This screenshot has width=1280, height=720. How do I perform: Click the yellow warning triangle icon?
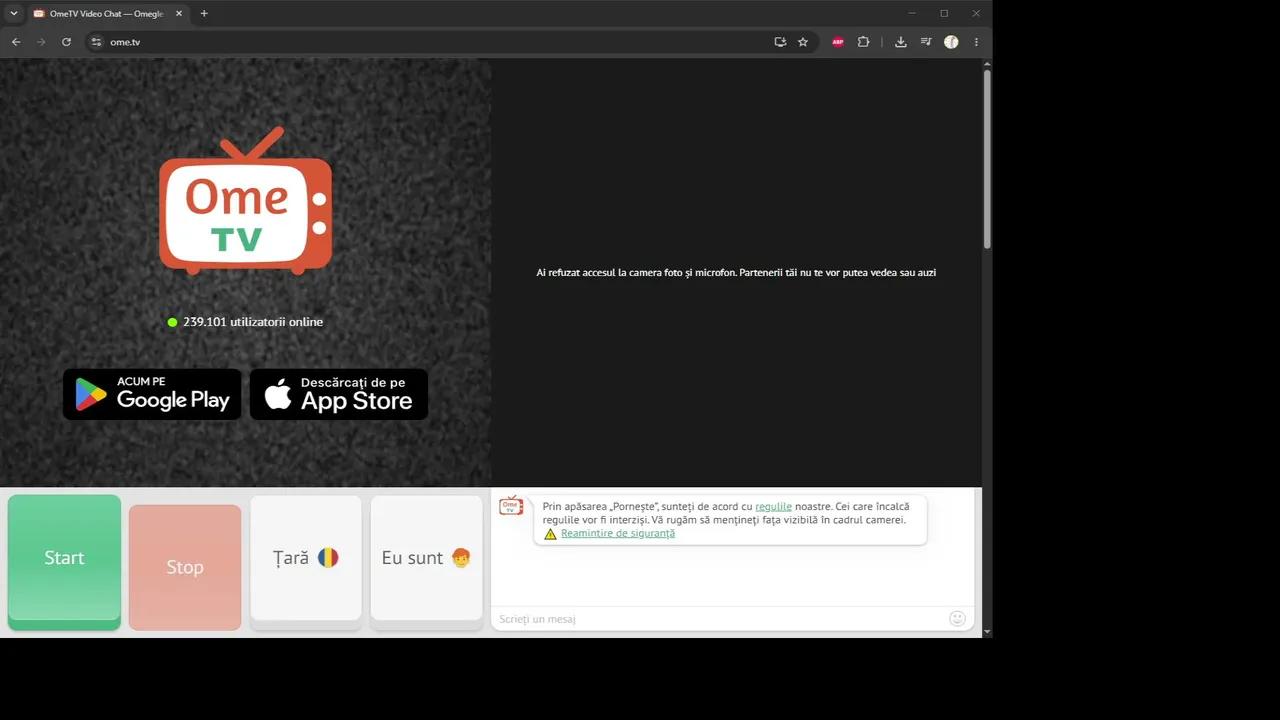pos(550,534)
